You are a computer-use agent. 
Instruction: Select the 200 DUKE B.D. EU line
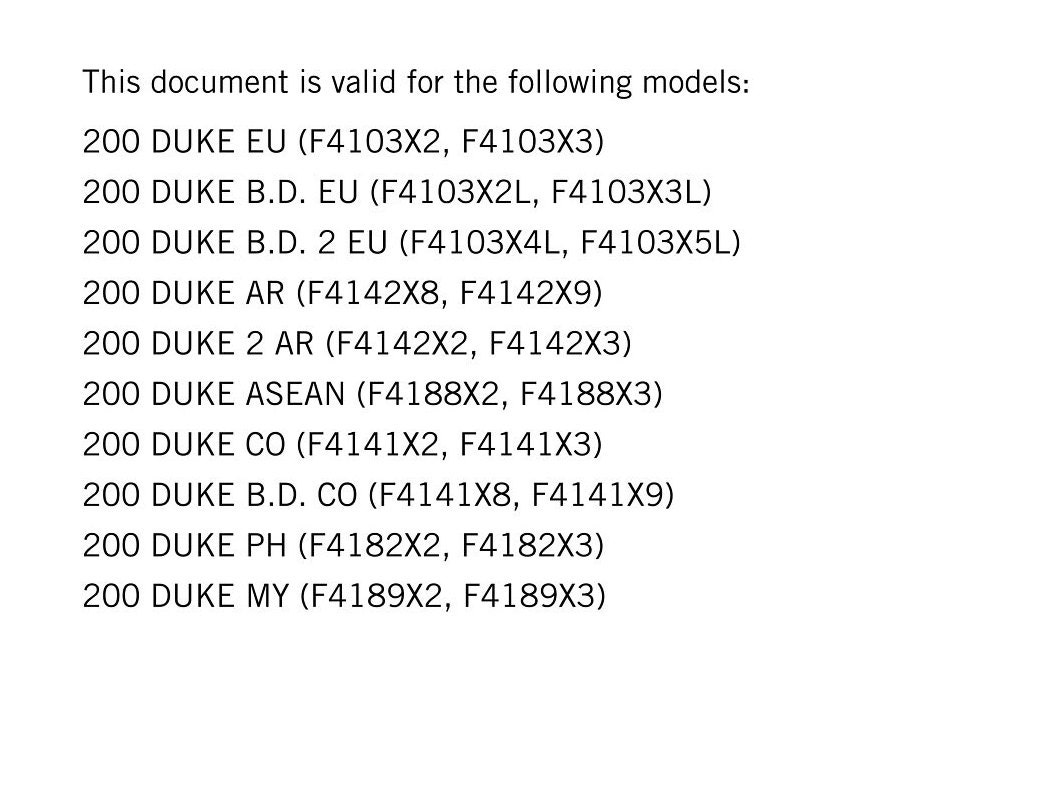397,192
